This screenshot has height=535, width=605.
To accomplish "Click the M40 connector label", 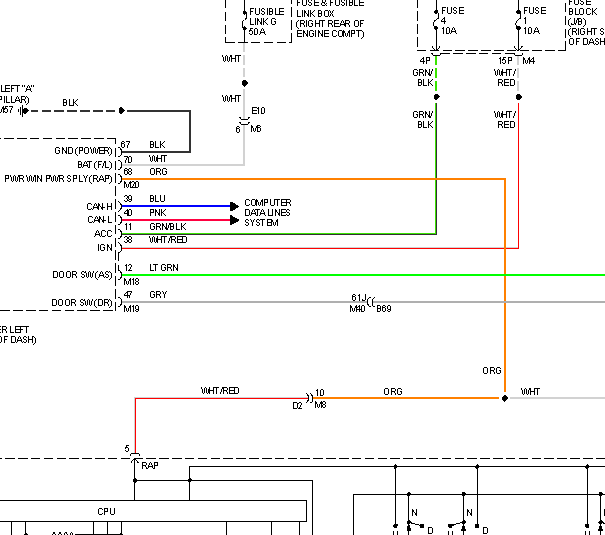I will click(x=357, y=309).
